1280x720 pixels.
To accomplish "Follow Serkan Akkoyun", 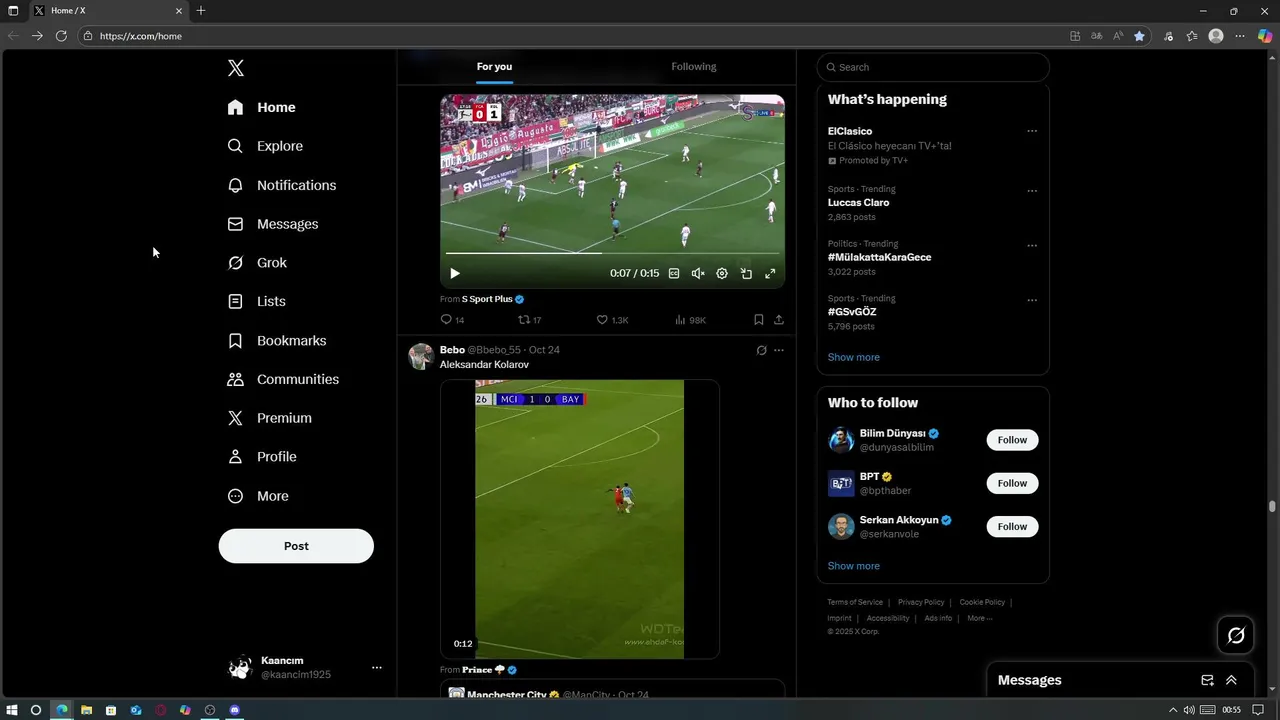I will [x=1012, y=526].
